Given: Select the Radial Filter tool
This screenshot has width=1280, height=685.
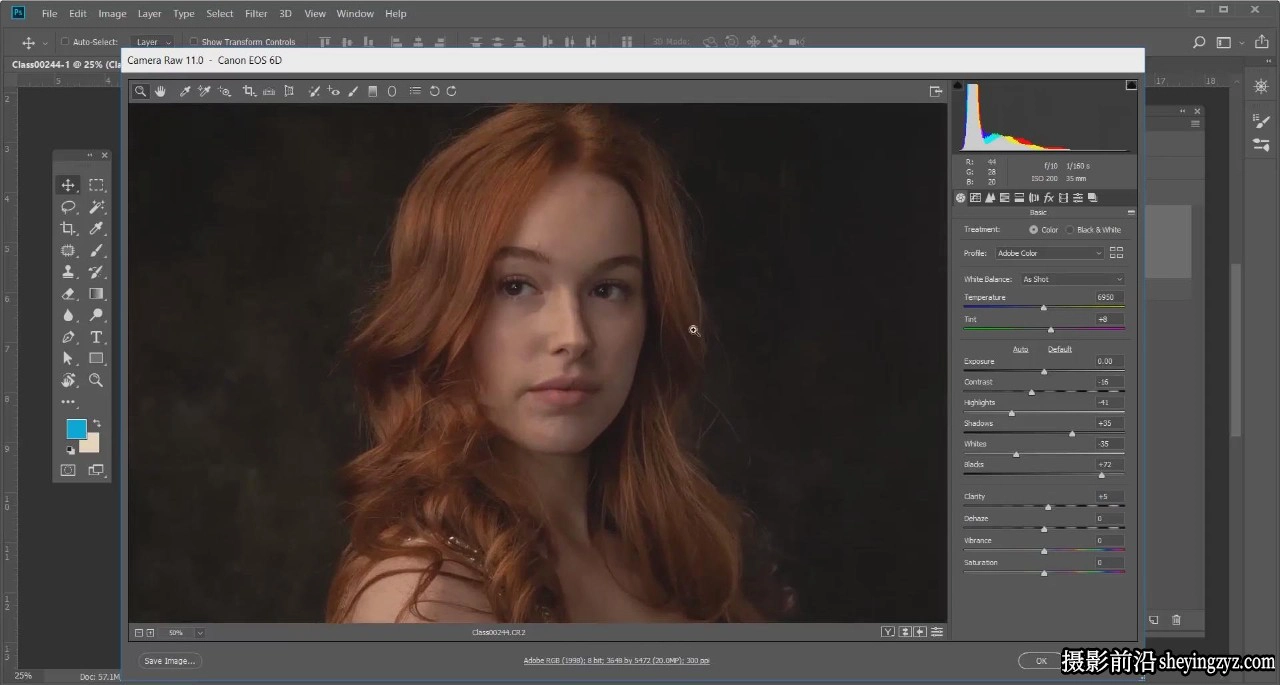Looking at the screenshot, I should pos(391,91).
